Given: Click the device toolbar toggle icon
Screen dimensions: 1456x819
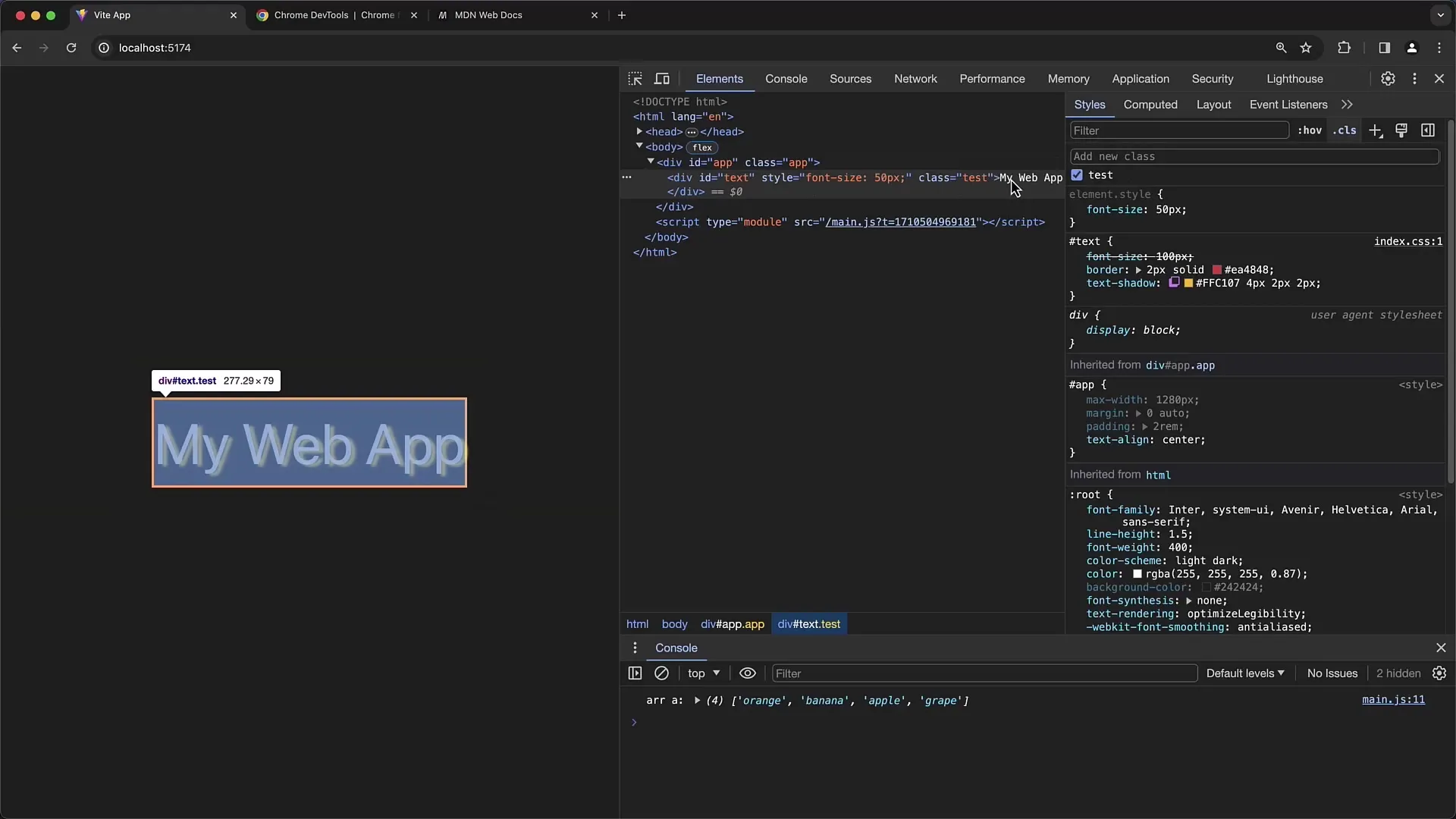Looking at the screenshot, I should click(x=661, y=78).
